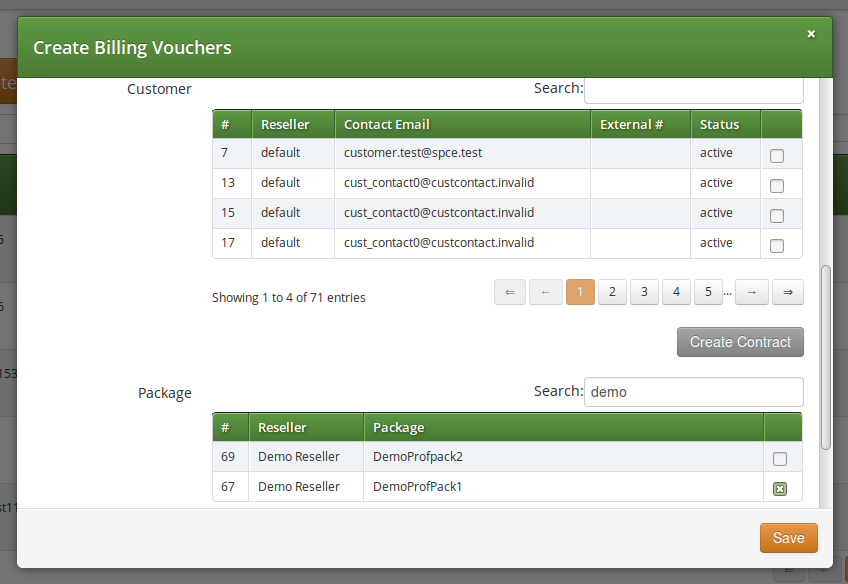The width and height of the screenshot is (848, 584).
Task: Open customer results page 2
Action: (x=612, y=291)
